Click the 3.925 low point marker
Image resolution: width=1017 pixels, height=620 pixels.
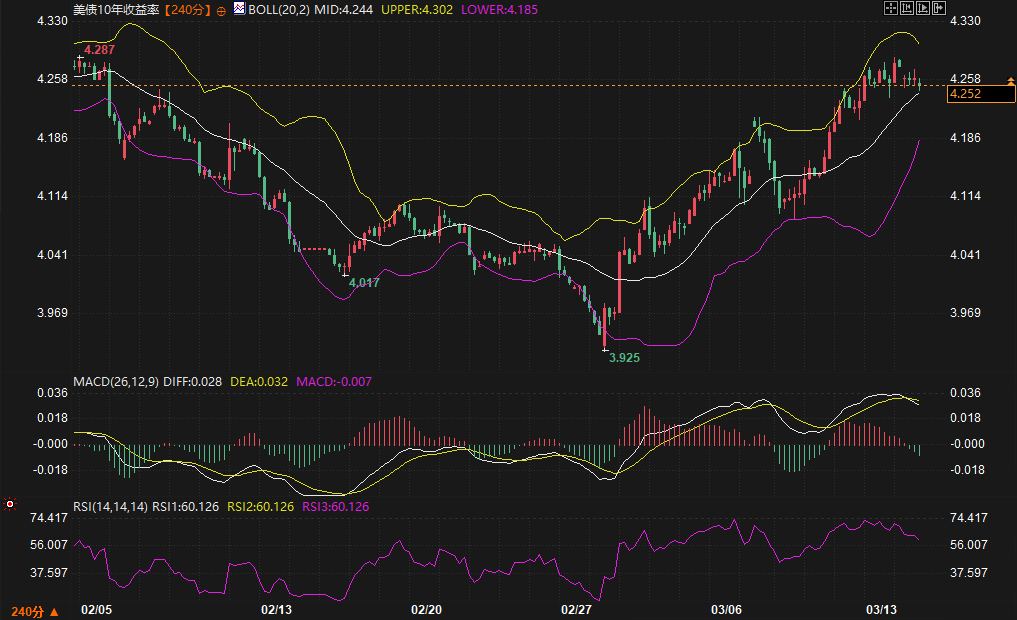pos(624,357)
